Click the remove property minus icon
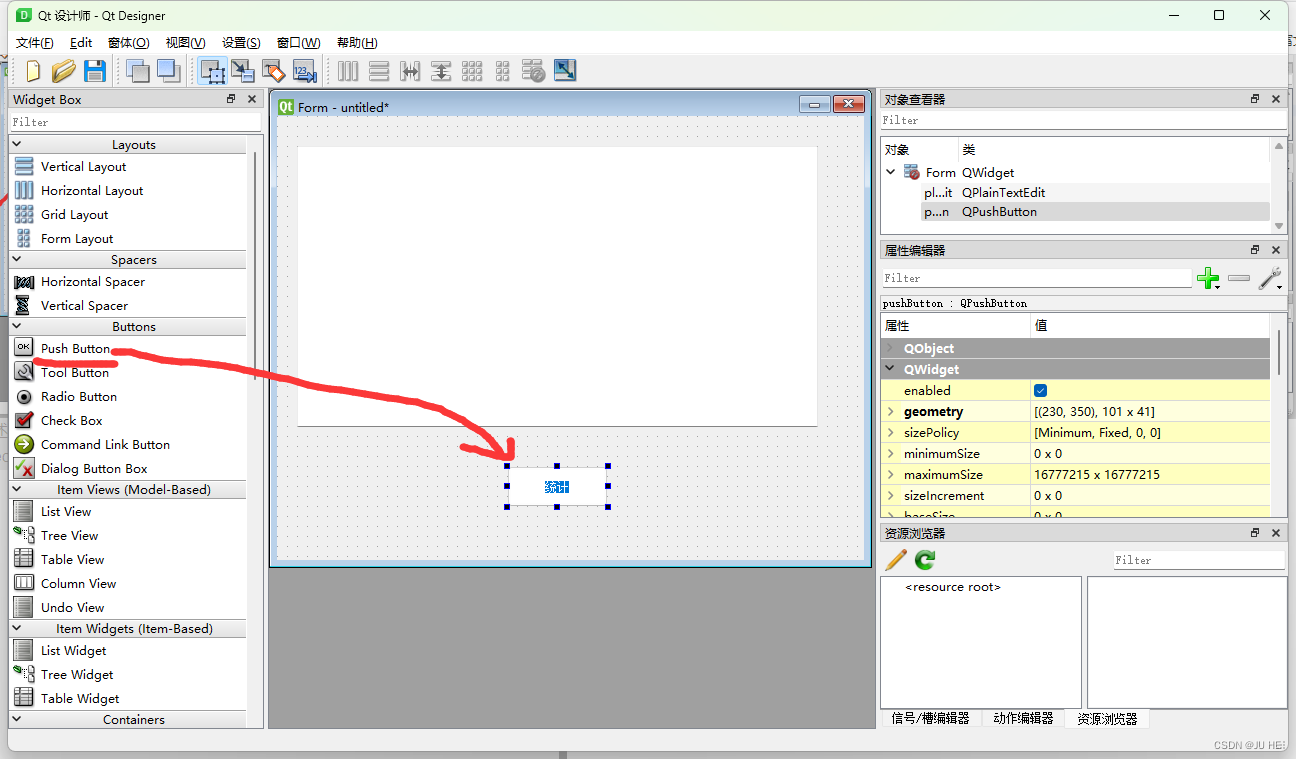 coord(1239,278)
